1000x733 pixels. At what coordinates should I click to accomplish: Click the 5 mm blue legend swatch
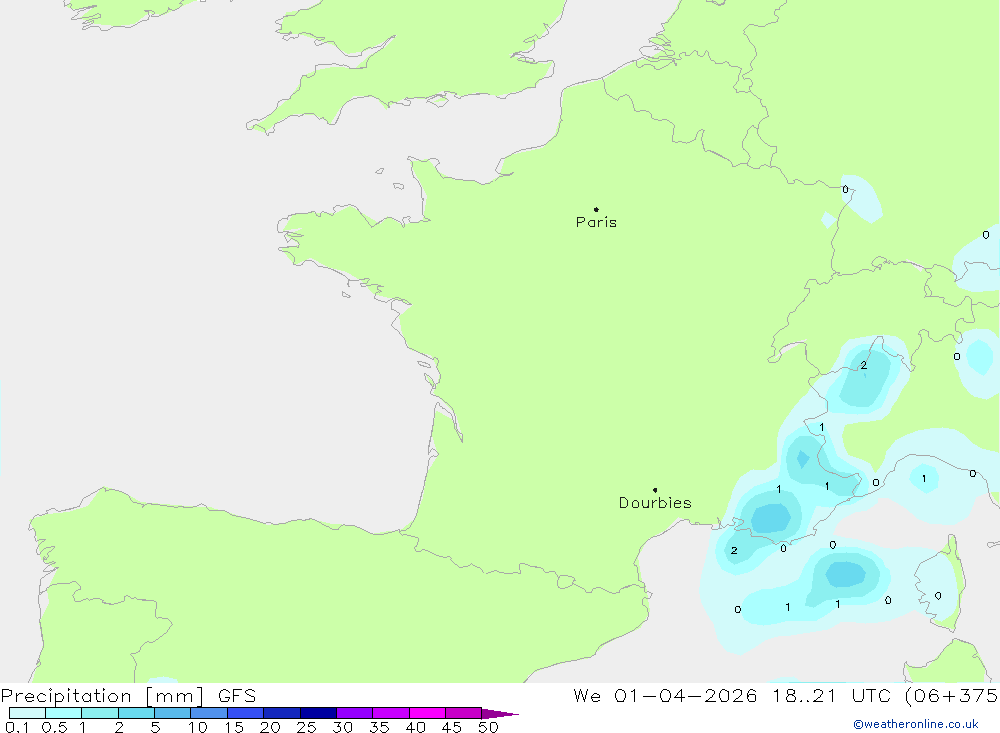172,713
